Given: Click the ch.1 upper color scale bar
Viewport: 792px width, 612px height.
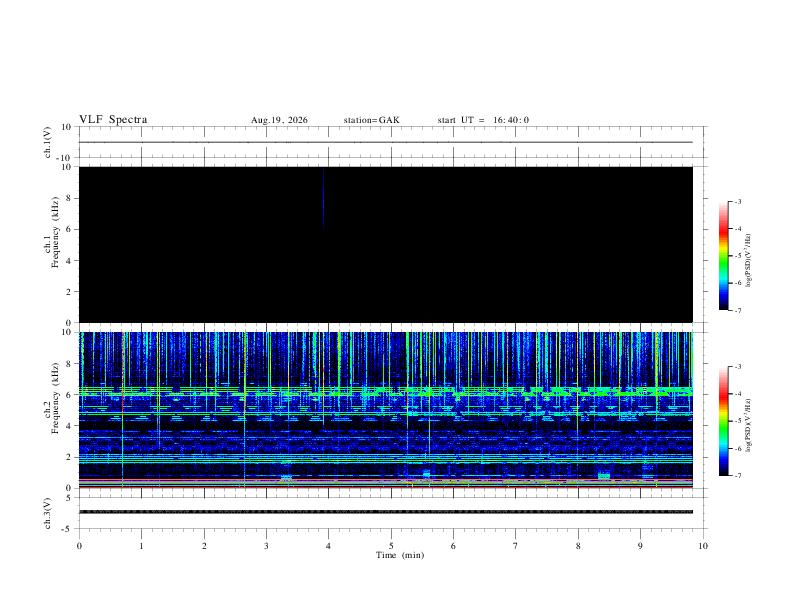Looking at the screenshot, I should 723,256.
